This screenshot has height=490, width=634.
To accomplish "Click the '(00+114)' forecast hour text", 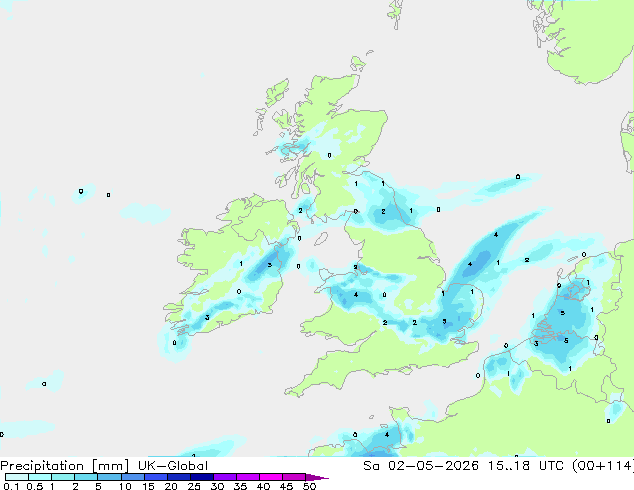I will point(603,465).
